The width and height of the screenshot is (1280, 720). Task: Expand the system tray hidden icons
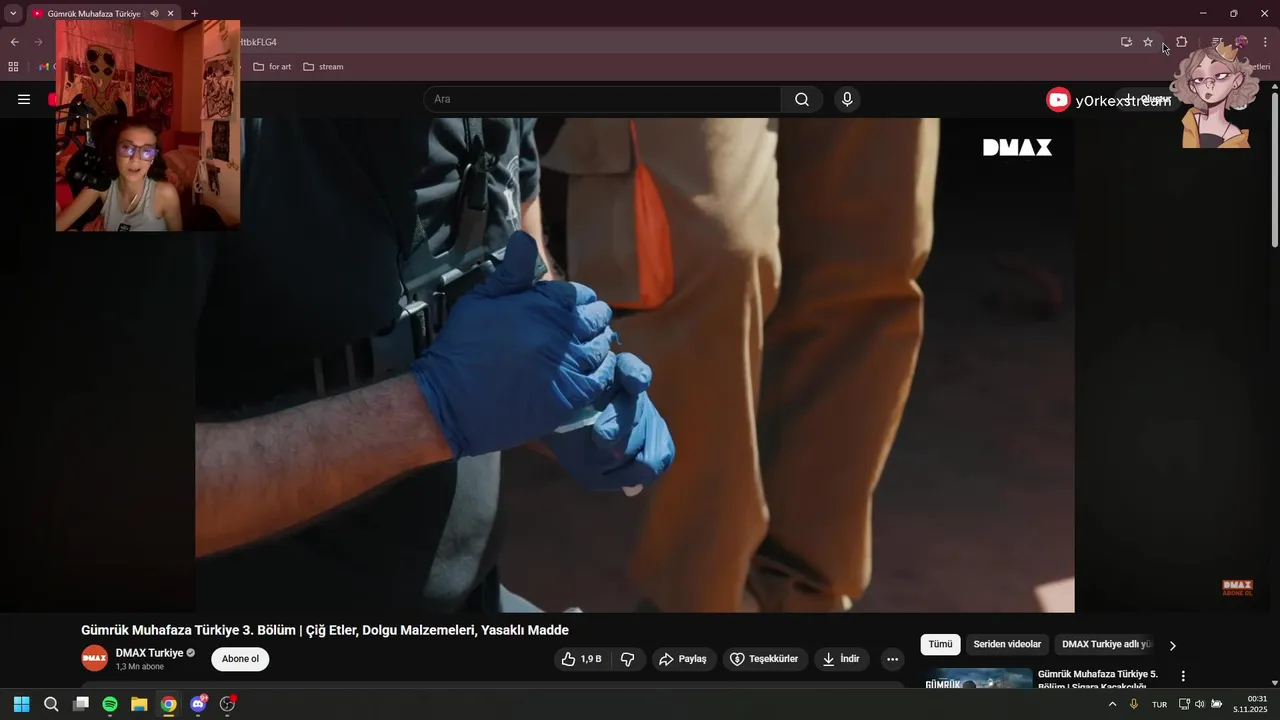pyautogui.click(x=1112, y=704)
